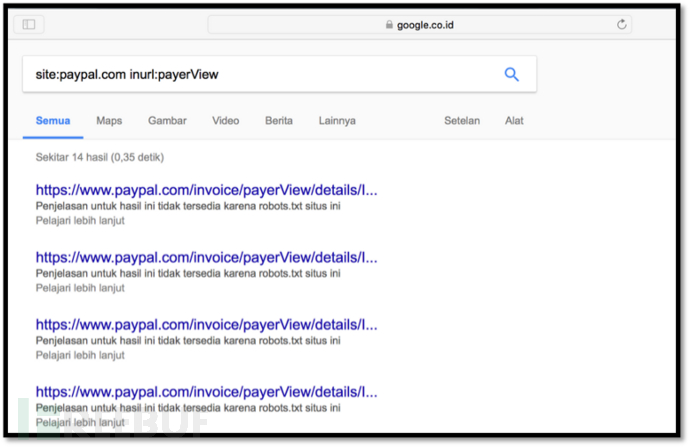Open the Gambar results tab
The image size is (690, 447).
(167, 121)
